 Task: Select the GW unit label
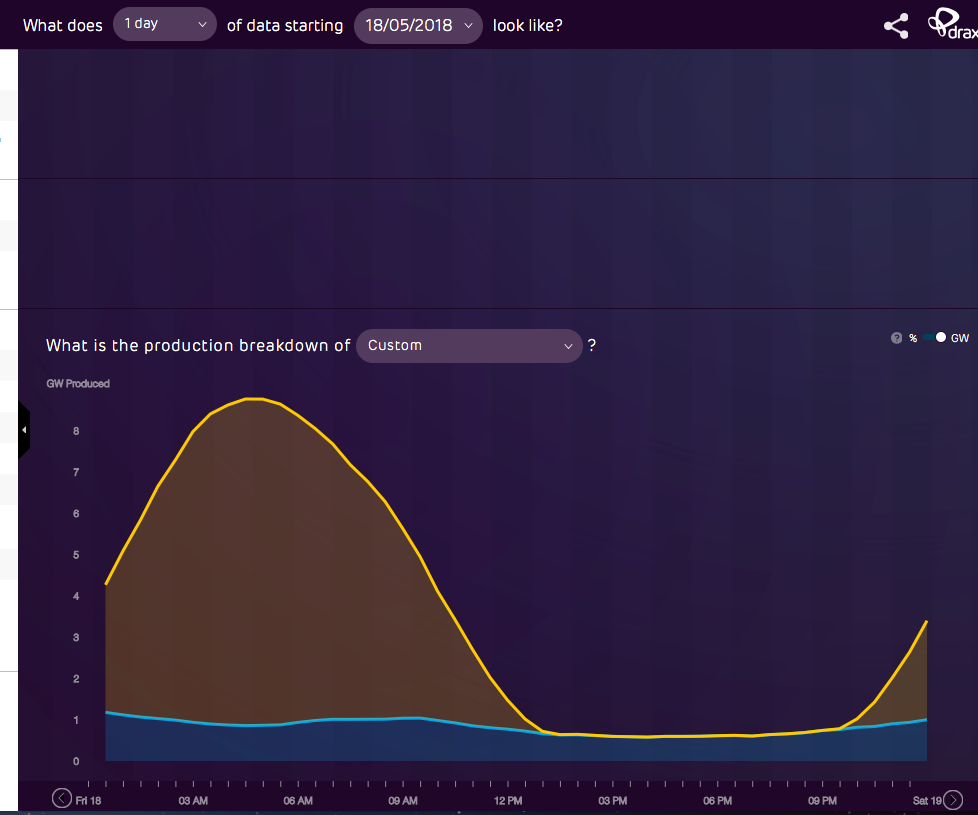960,338
